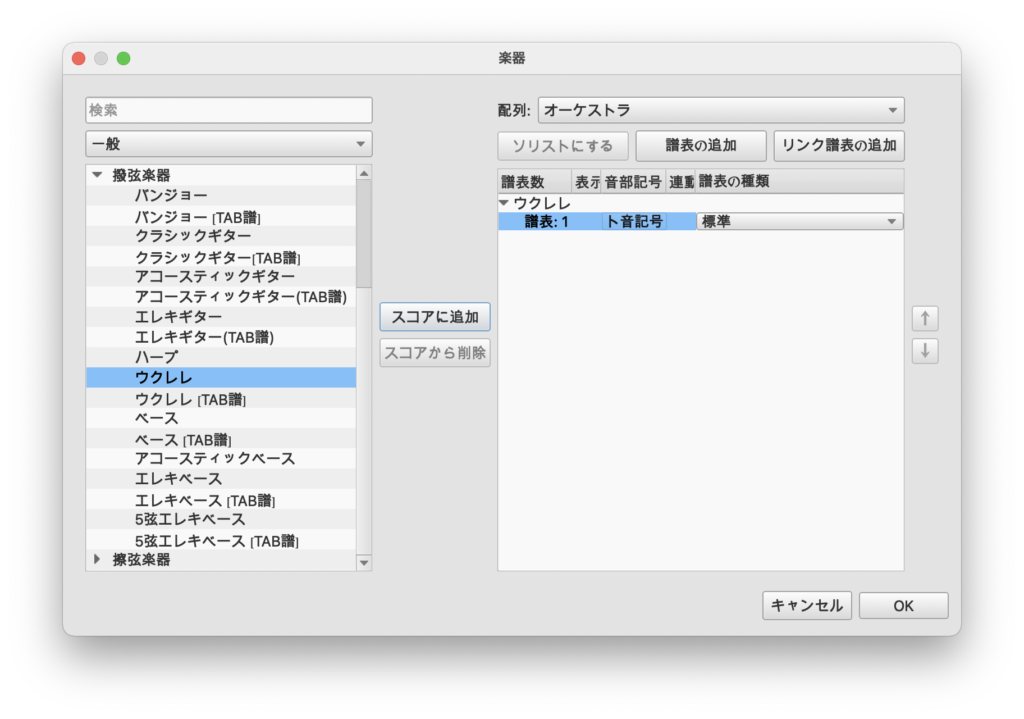Image resolution: width=1024 pixels, height=719 pixels.
Task: Click the move down arrow button
Action: (925, 351)
